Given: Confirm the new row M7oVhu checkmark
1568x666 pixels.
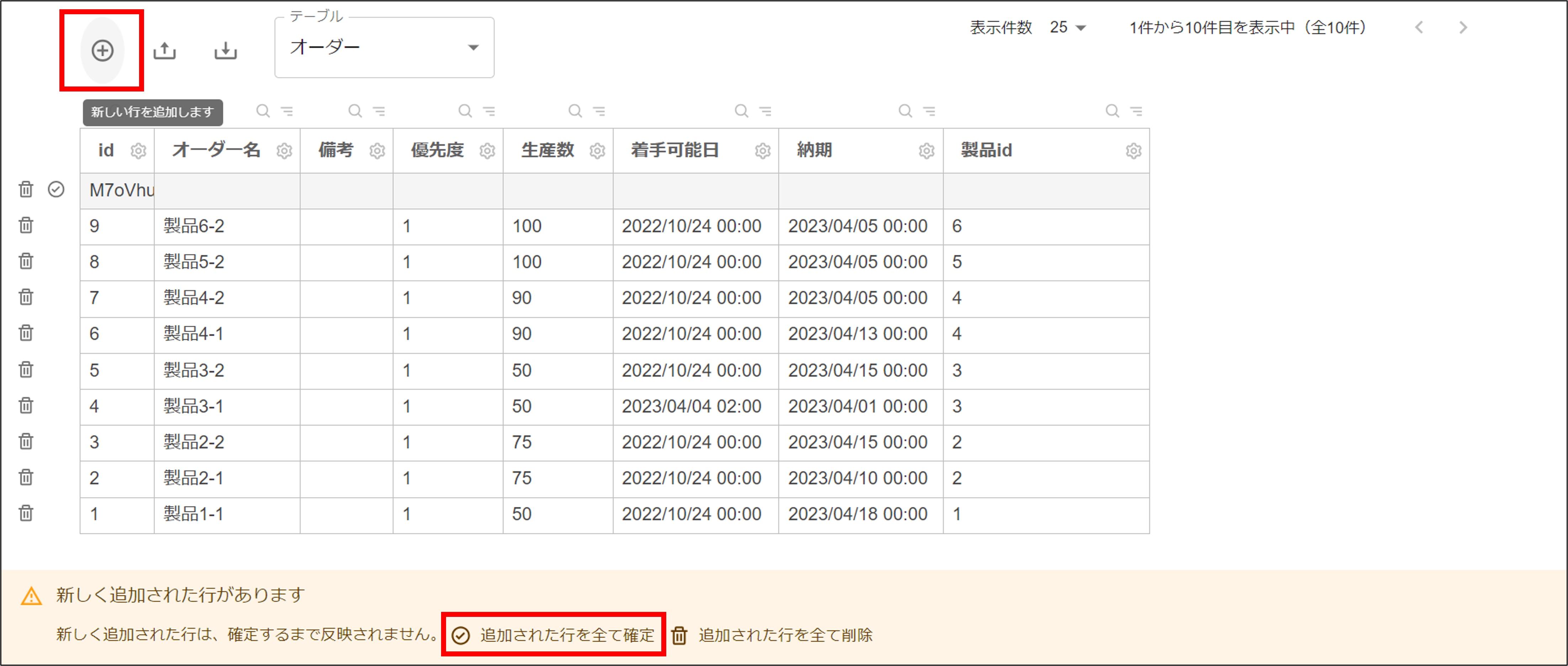Looking at the screenshot, I should (x=56, y=189).
